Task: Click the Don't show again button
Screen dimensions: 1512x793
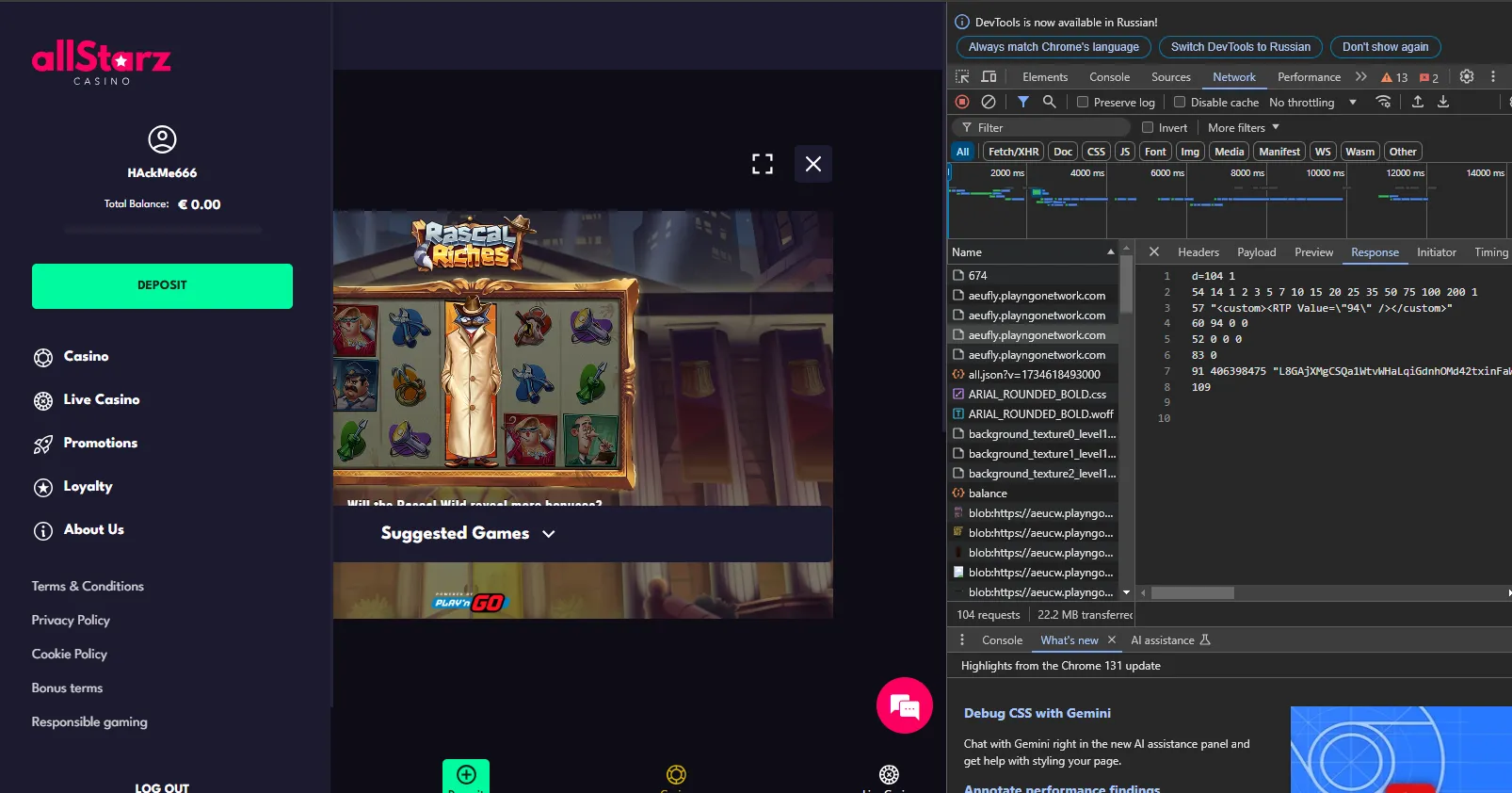Action: click(1386, 47)
